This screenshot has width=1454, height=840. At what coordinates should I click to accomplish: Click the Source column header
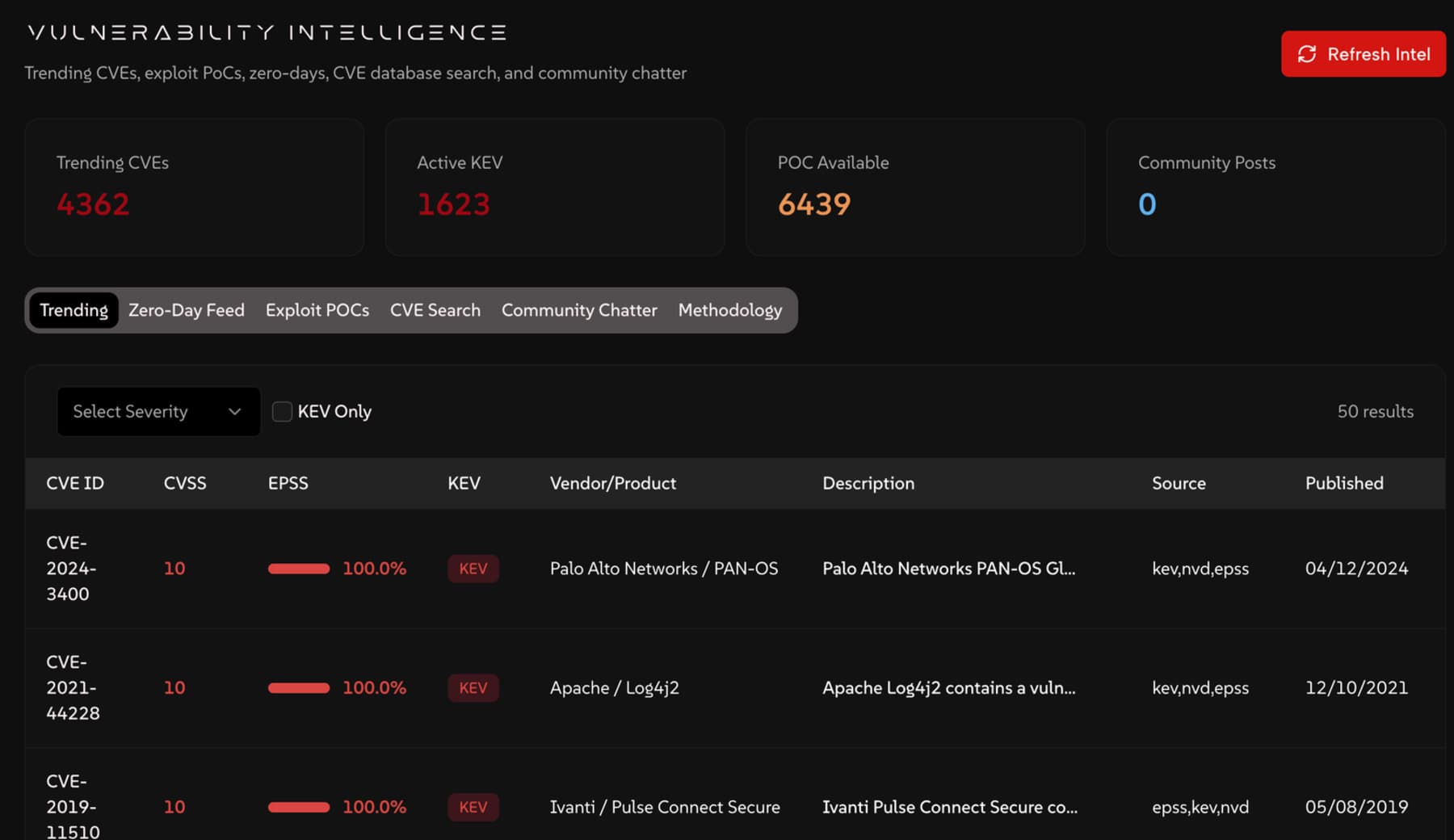coord(1179,483)
